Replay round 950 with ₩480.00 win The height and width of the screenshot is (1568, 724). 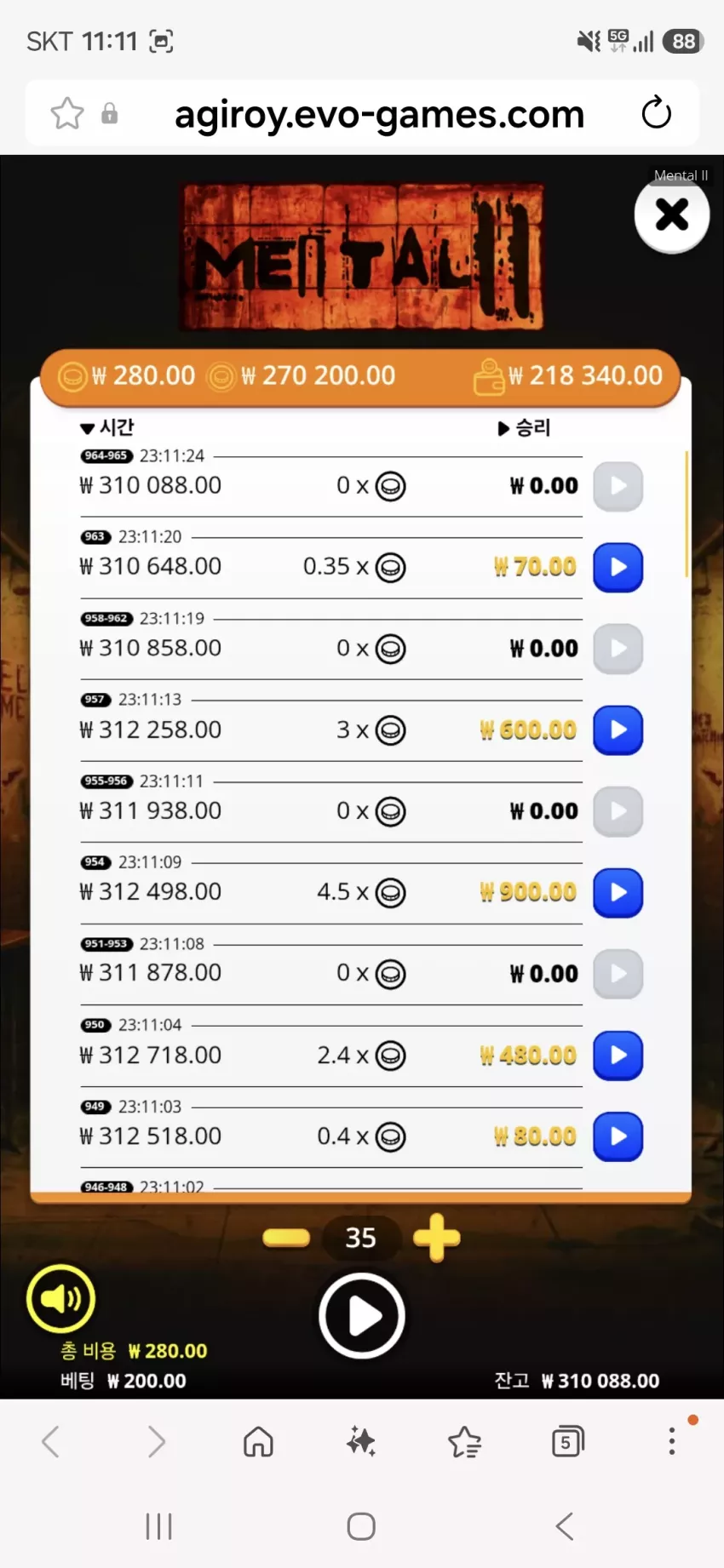click(x=618, y=1056)
